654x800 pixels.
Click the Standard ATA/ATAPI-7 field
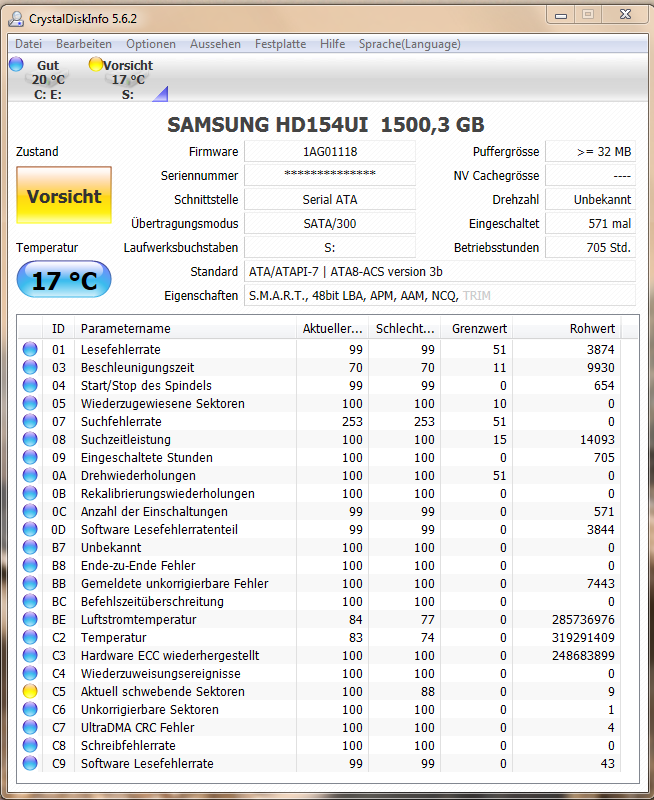point(440,271)
